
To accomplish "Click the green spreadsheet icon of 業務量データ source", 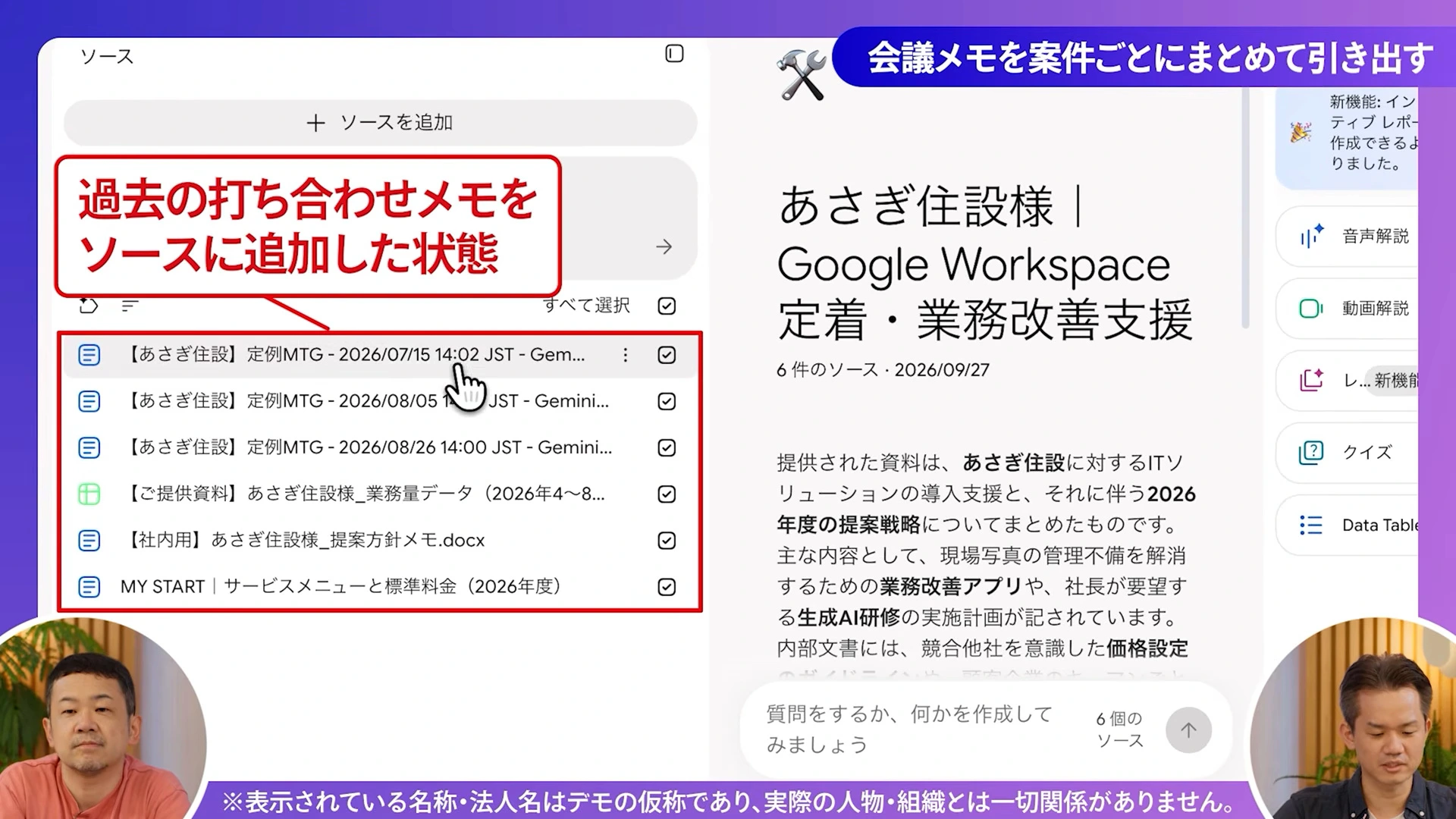I will [x=89, y=494].
